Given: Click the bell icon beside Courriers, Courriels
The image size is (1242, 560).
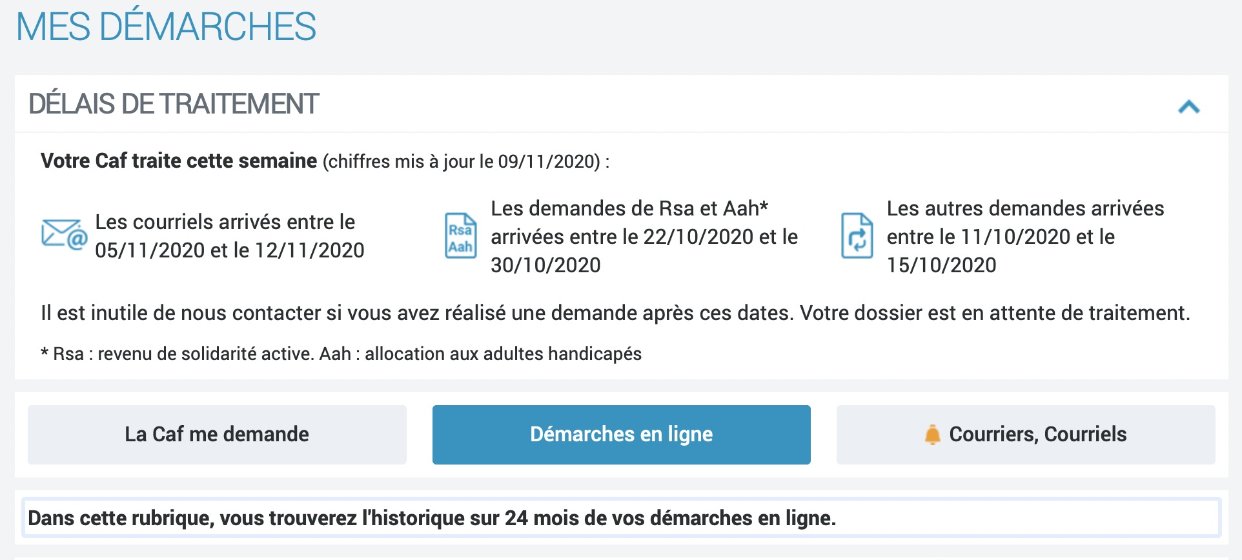Looking at the screenshot, I should (x=933, y=434).
